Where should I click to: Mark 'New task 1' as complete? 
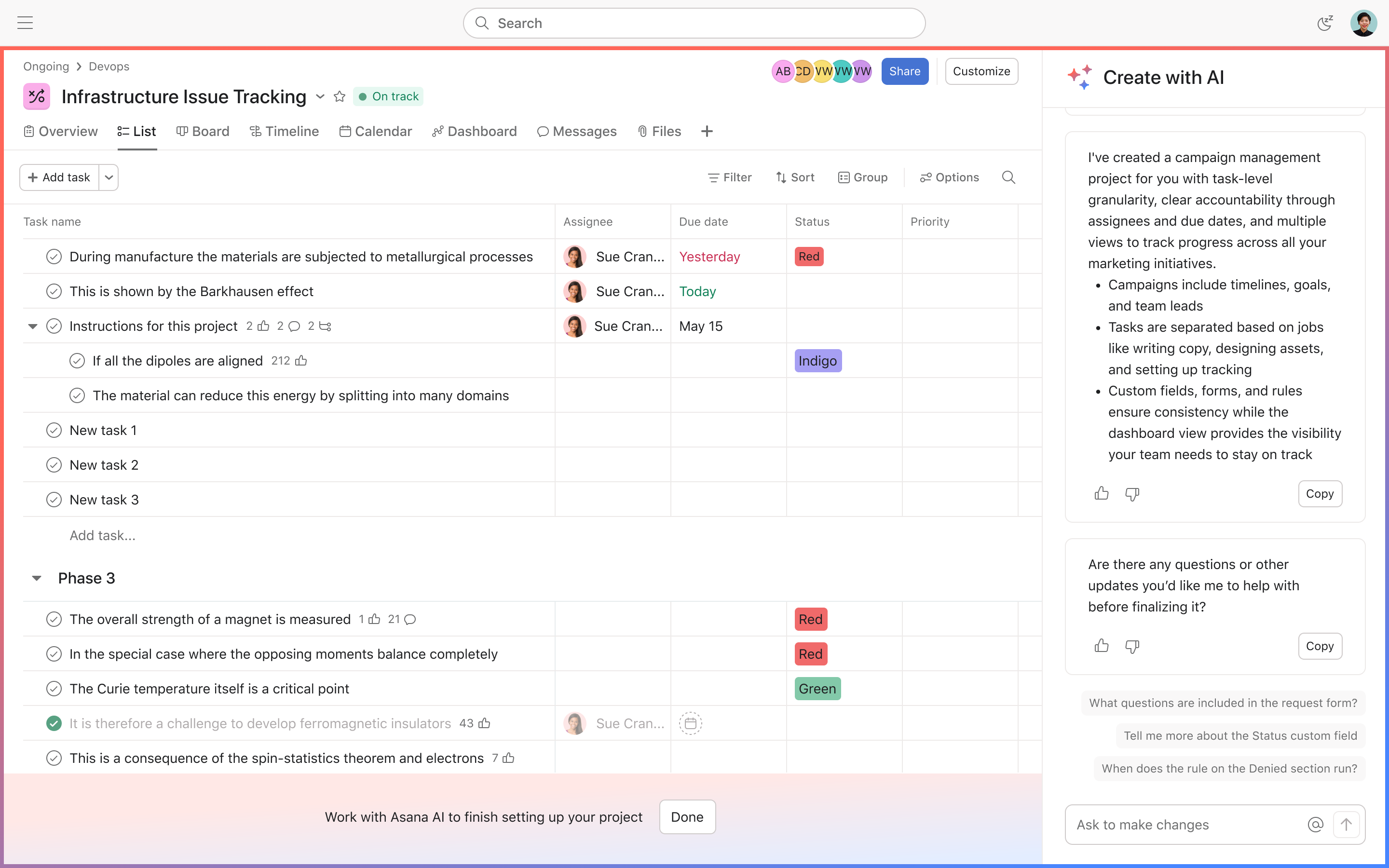[x=54, y=431]
